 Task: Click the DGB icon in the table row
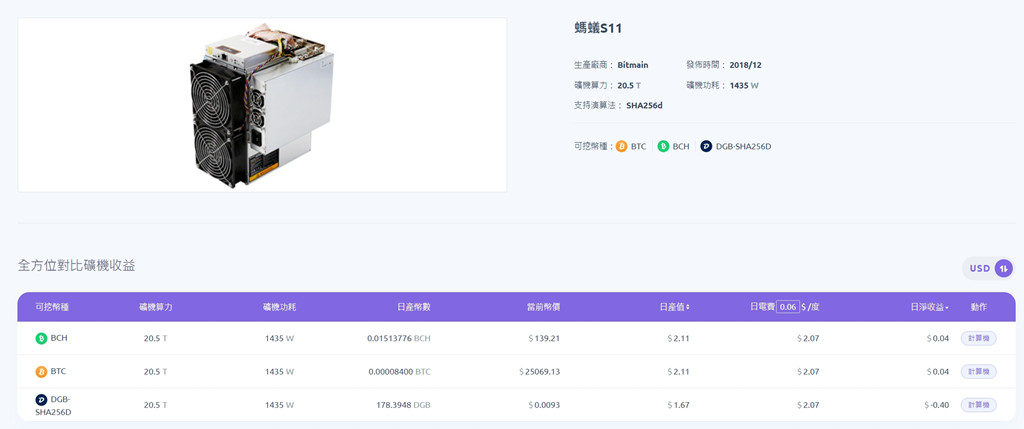41,399
